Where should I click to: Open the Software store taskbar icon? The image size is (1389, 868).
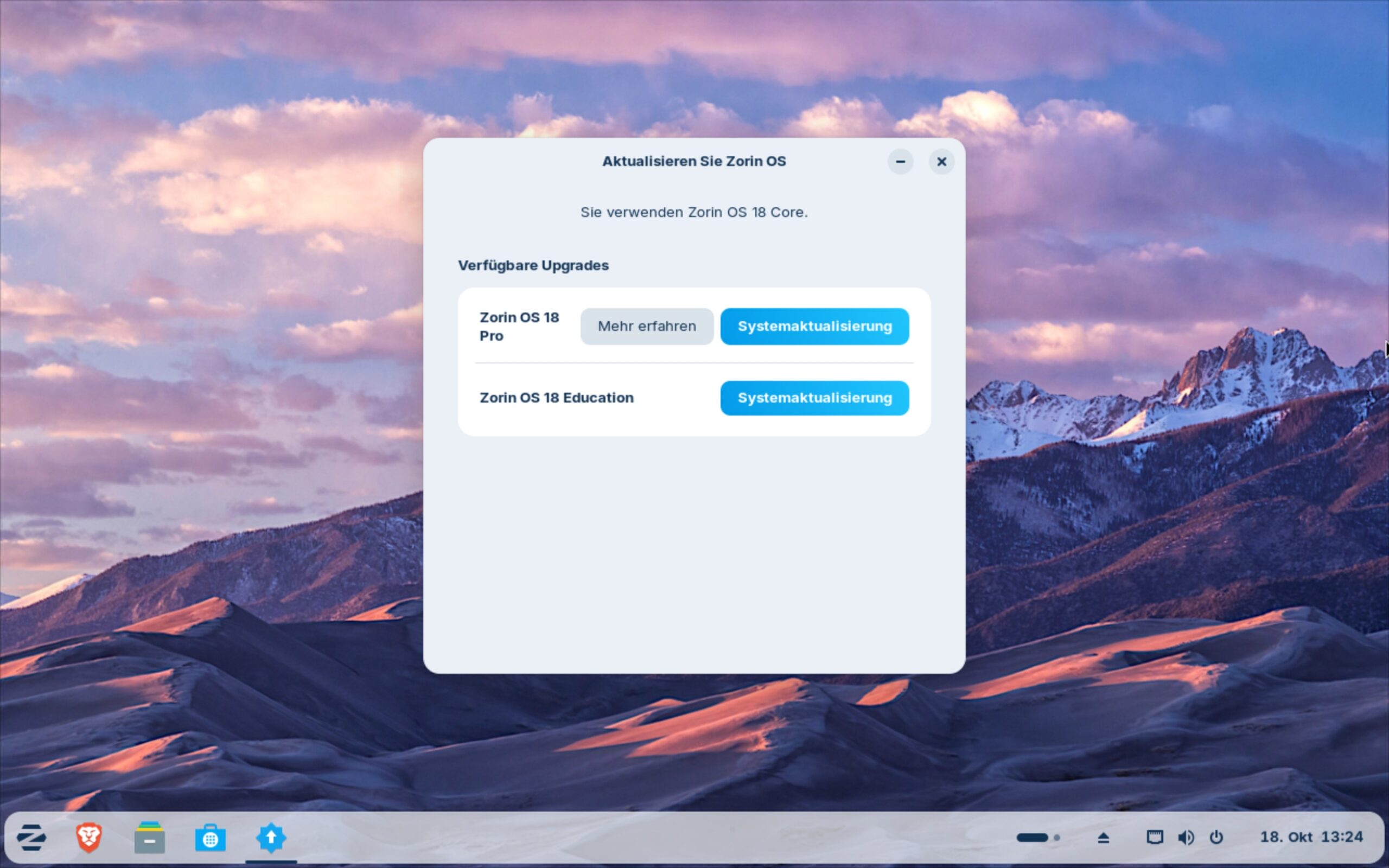pos(210,838)
